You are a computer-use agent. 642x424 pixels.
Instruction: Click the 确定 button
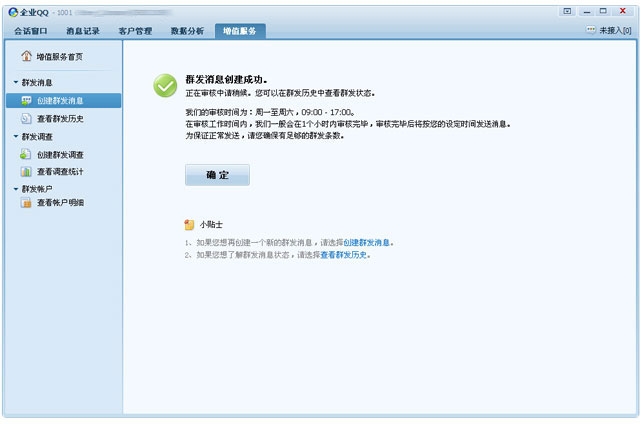[x=217, y=175]
